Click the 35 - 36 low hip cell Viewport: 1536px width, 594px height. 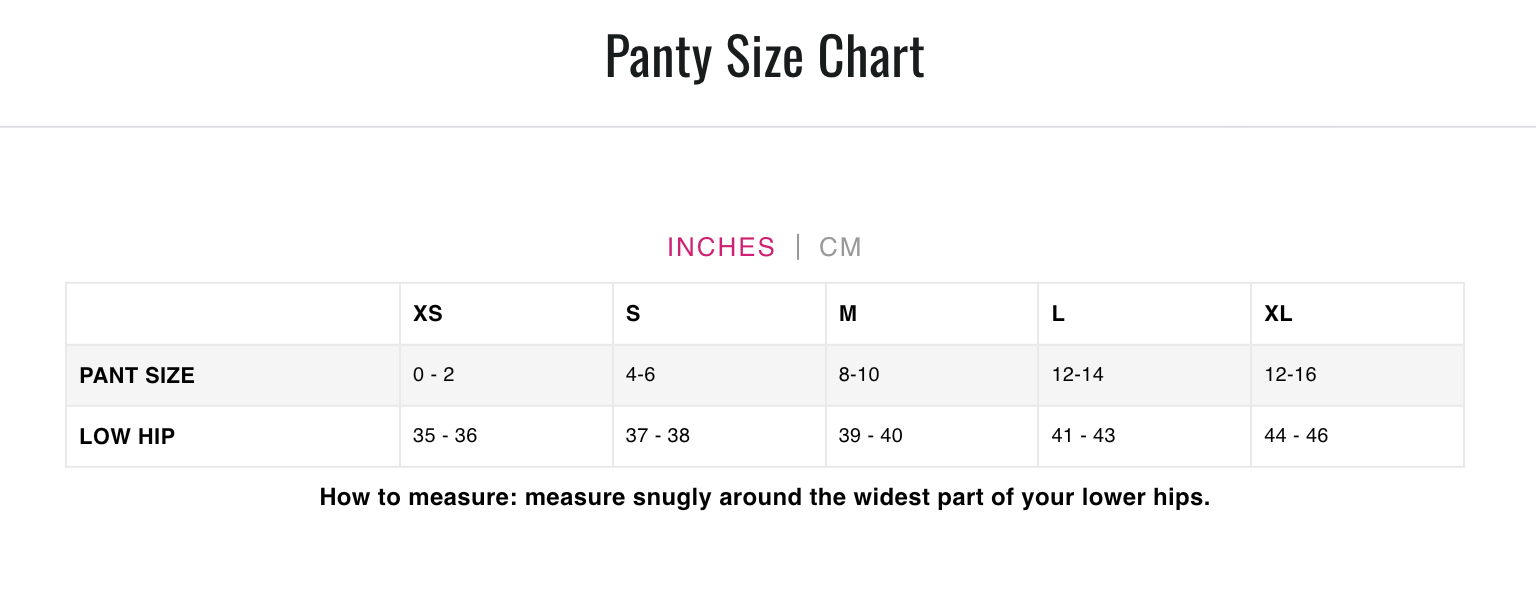506,437
